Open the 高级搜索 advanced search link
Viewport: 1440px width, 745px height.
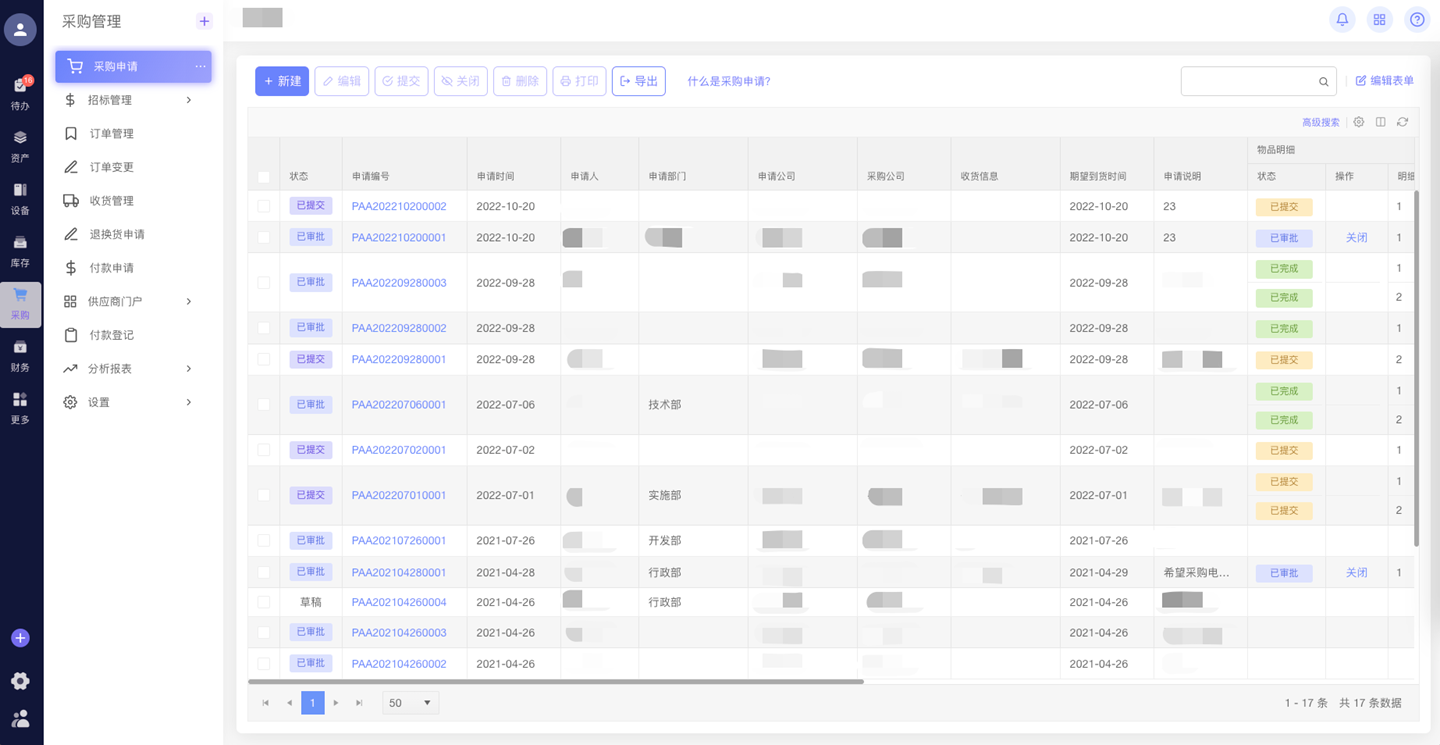(1321, 122)
